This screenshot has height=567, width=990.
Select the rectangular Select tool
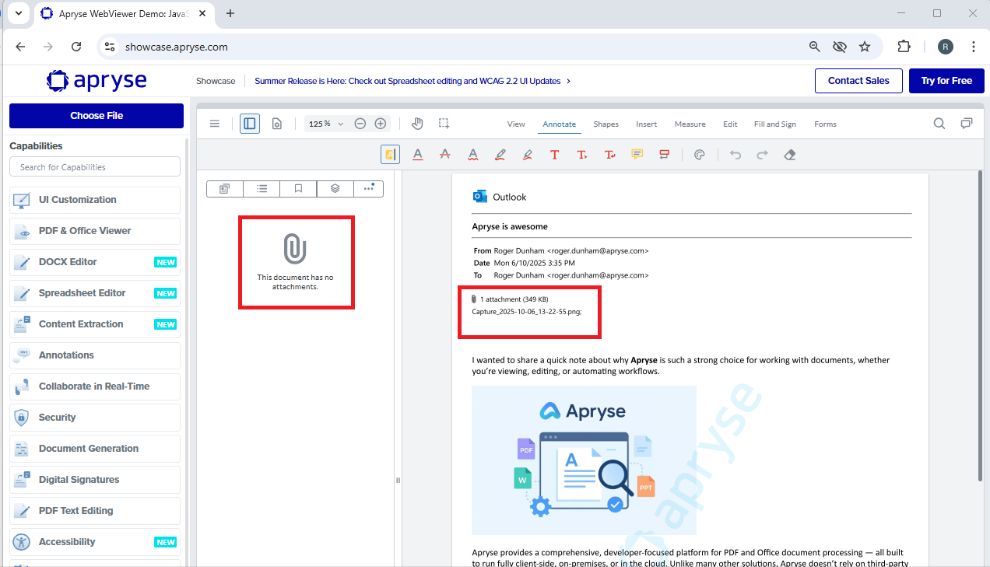(444, 124)
